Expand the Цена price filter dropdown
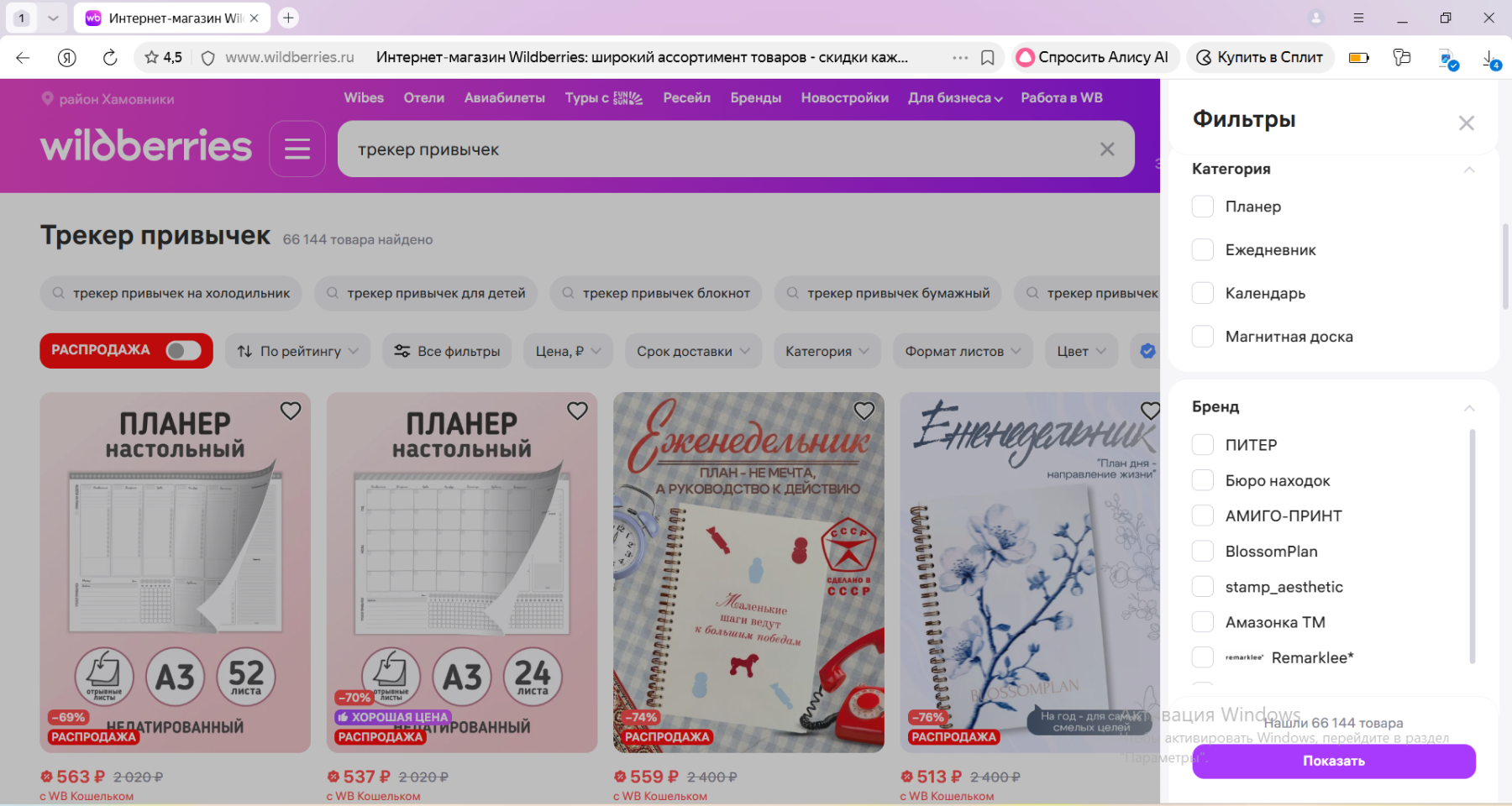This screenshot has height=806, width=1512. click(x=568, y=351)
